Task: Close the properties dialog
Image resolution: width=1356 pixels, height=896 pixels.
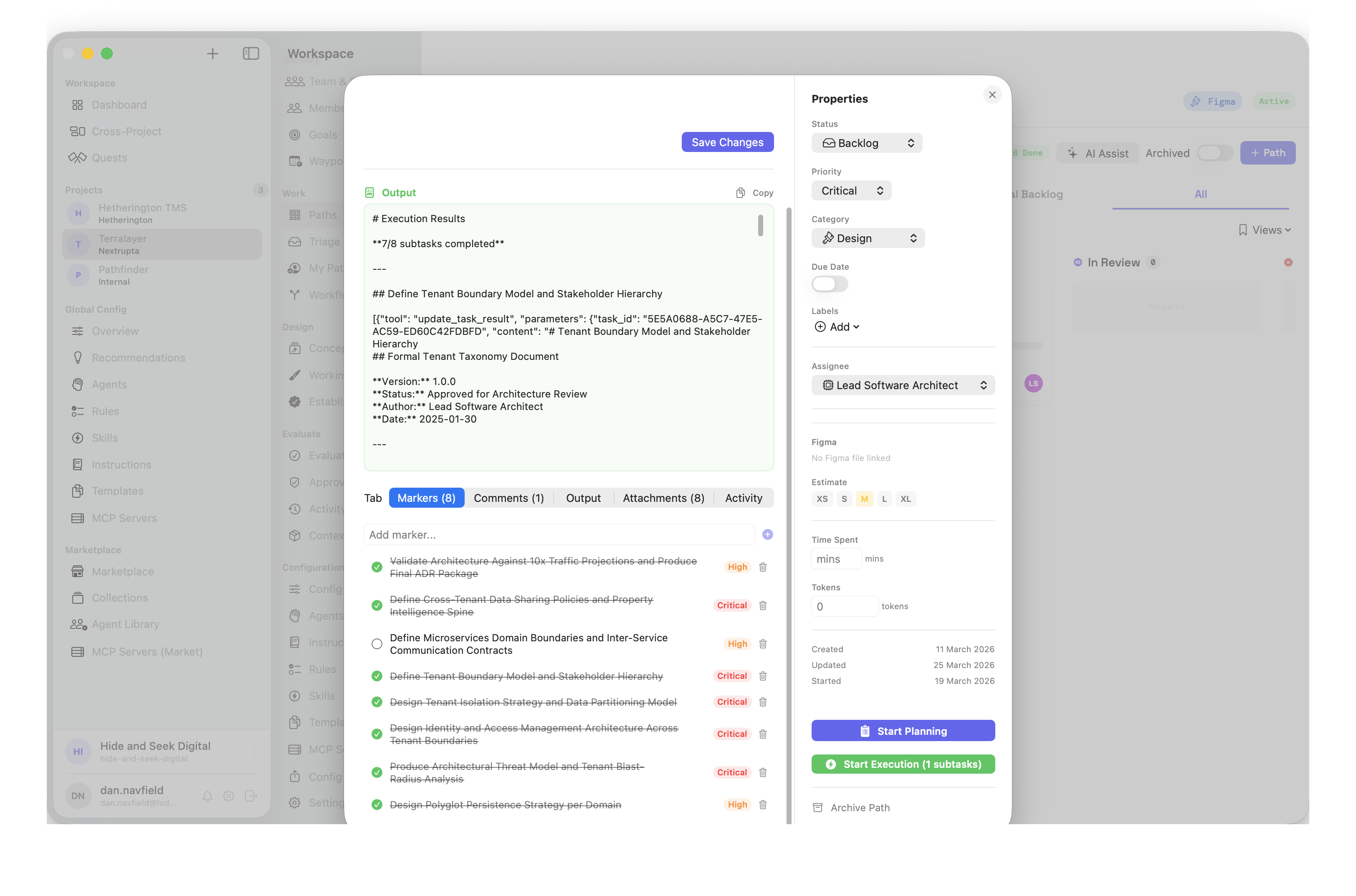Action: coord(992,95)
